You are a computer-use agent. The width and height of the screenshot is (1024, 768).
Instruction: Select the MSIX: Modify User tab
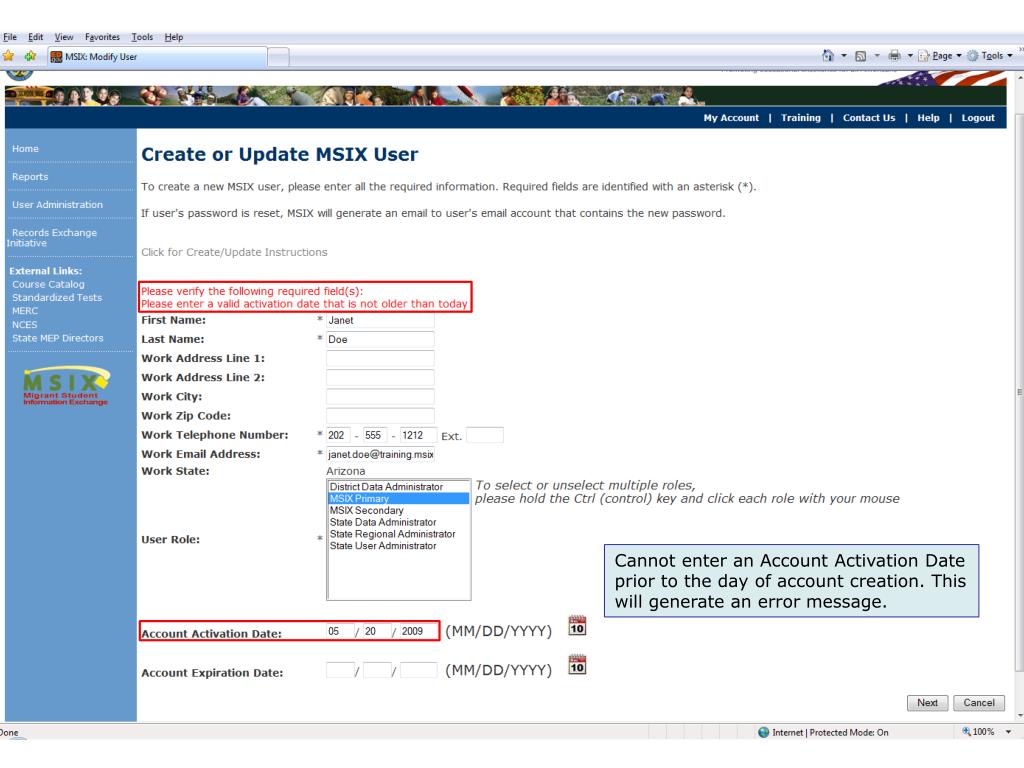pos(157,57)
